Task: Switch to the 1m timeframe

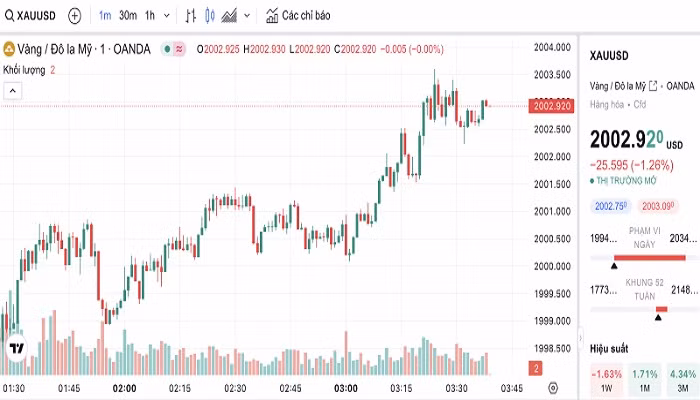Action: pyautogui.click(x=105, y=16)
